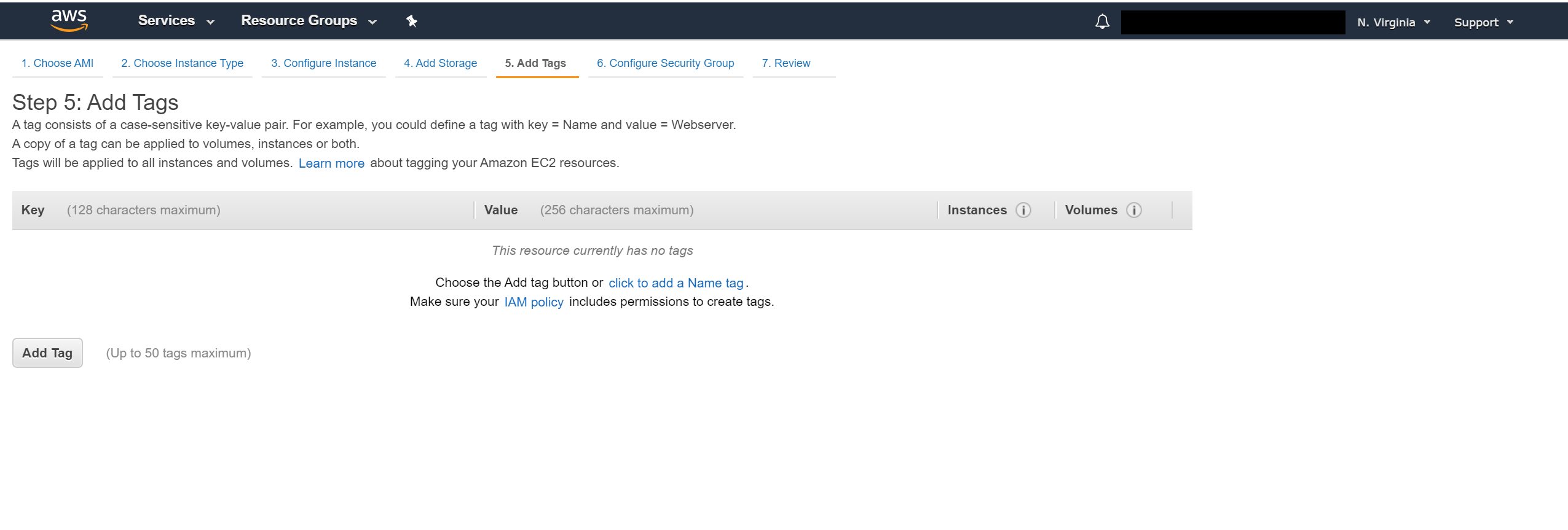The height and width of the screenshot is (530, 1568).
Task: Click the Add Tag button
Action: (47, 353)
